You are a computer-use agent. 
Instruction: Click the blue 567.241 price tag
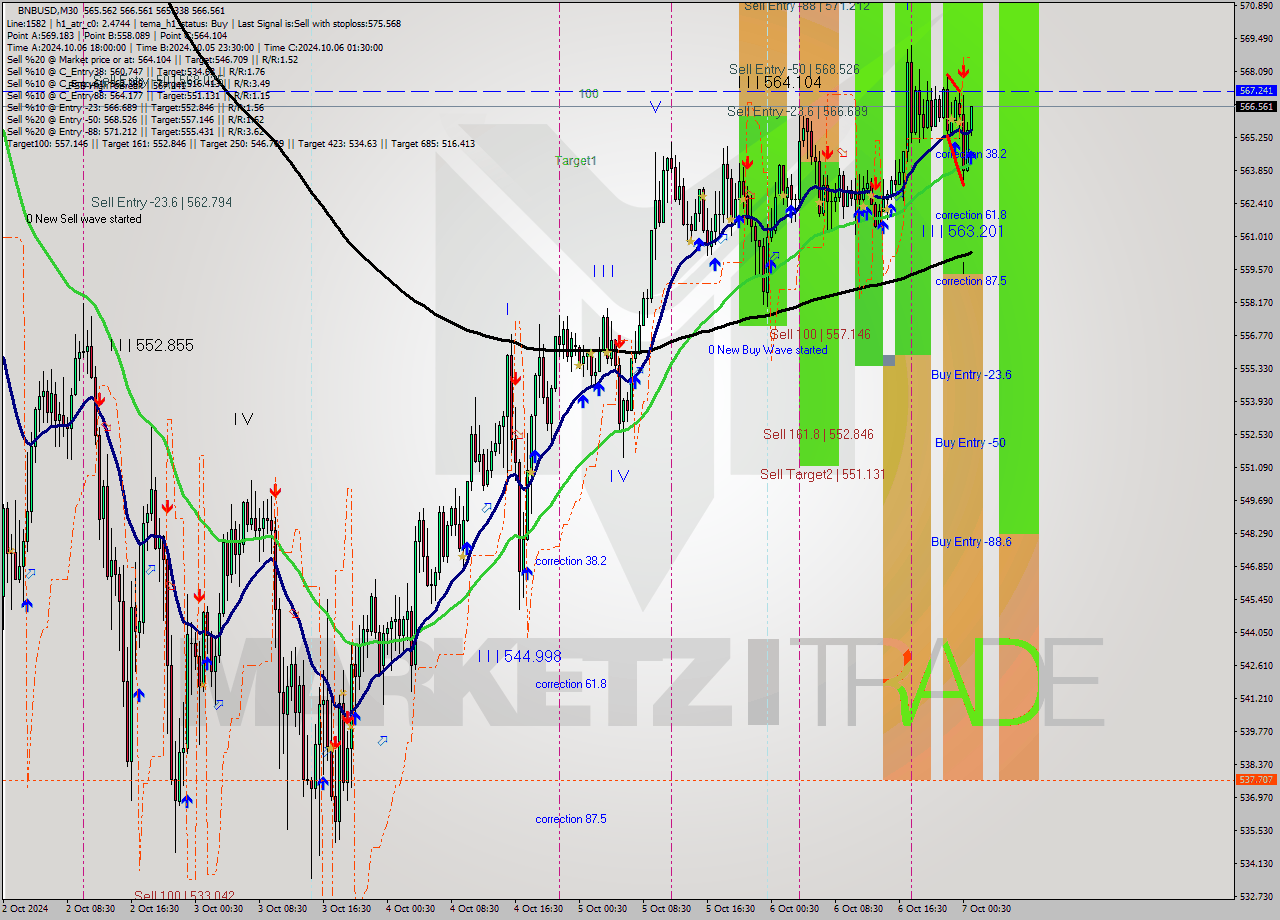click(x=1256, y=90)
